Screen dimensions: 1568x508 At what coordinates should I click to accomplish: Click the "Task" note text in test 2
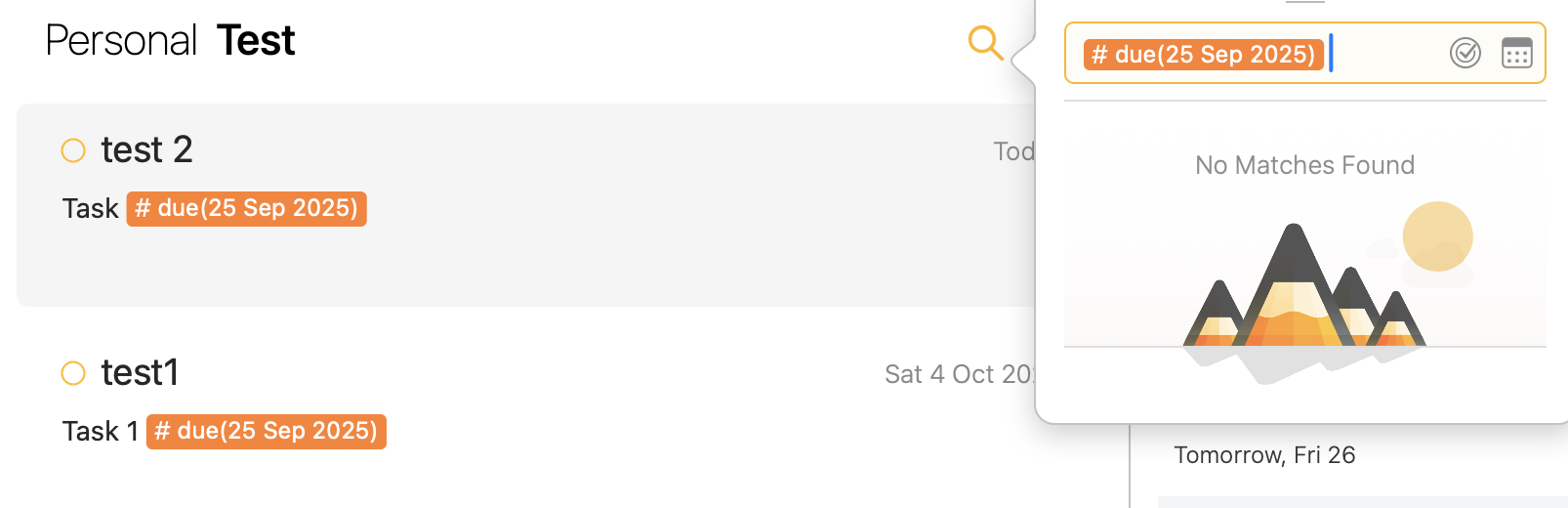[x=90, y=209]
